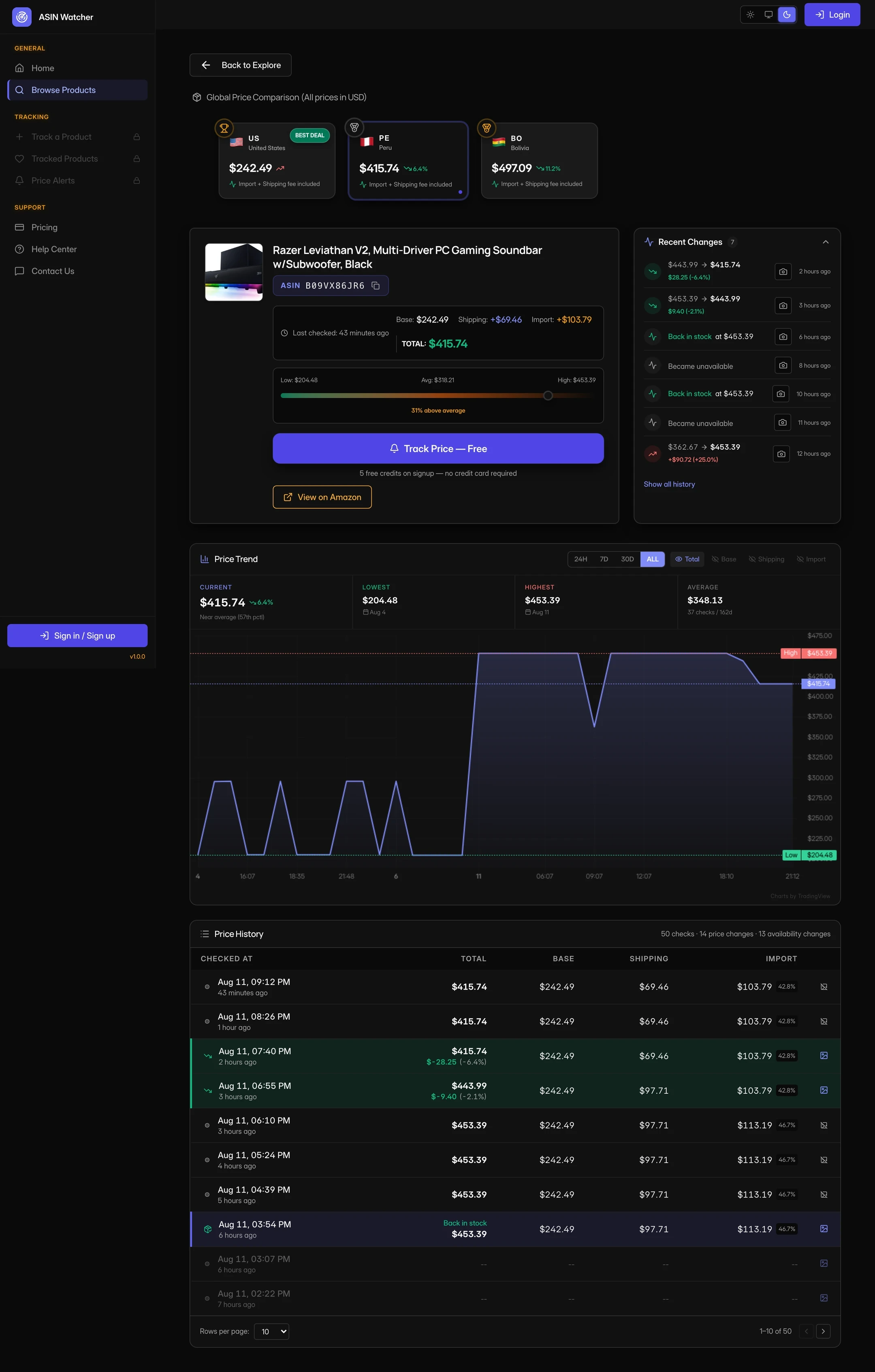View snapshot image for 07:40 PM row
Image resolution: width=875 pixels, height=1372 pixels.
click(824, 1056)
